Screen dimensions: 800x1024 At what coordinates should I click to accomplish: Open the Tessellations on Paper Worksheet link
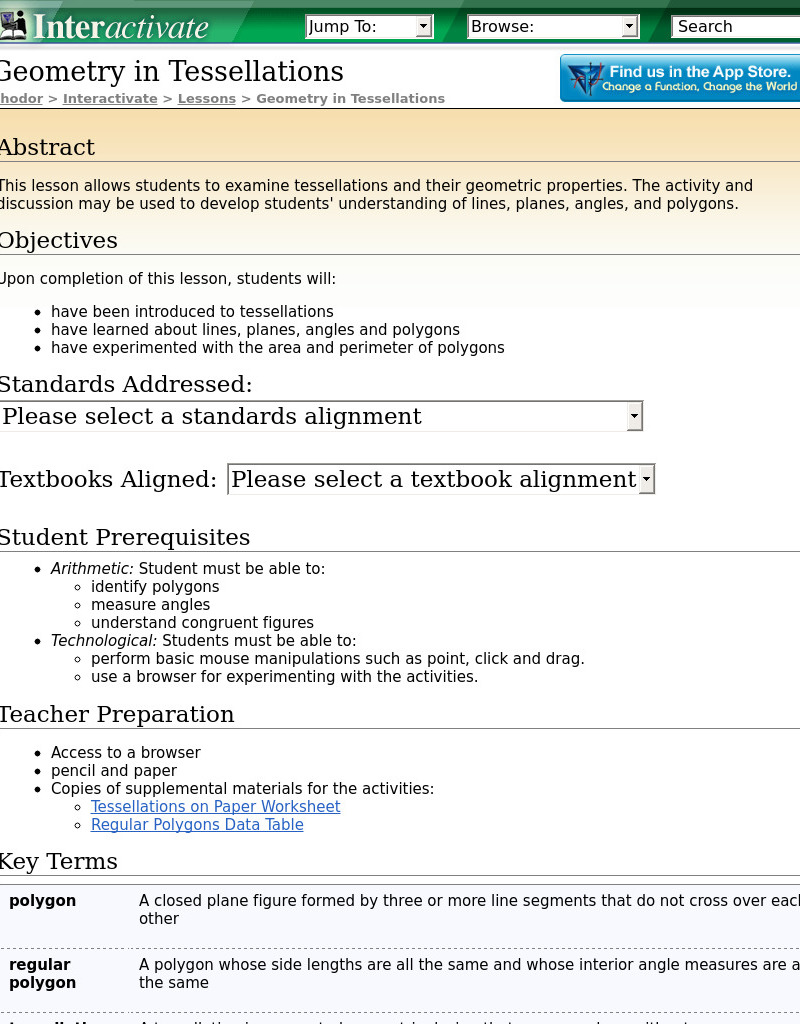(215, 807)
